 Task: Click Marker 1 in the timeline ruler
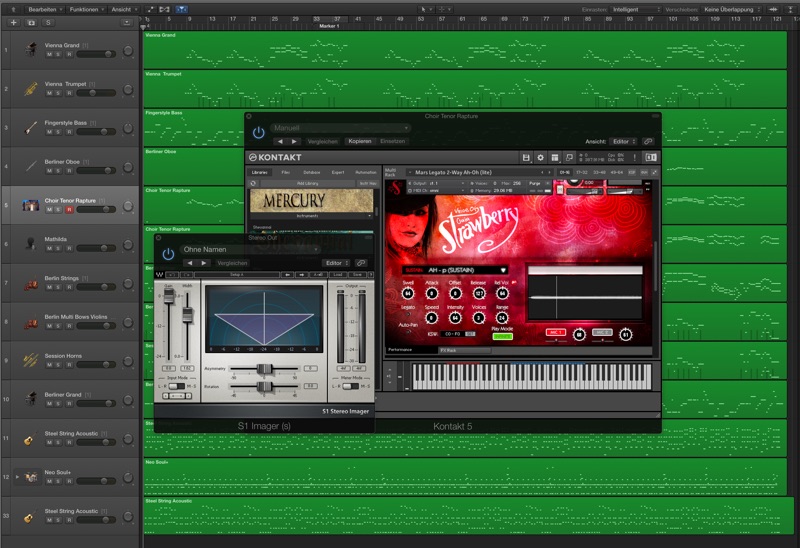[329, 26]
